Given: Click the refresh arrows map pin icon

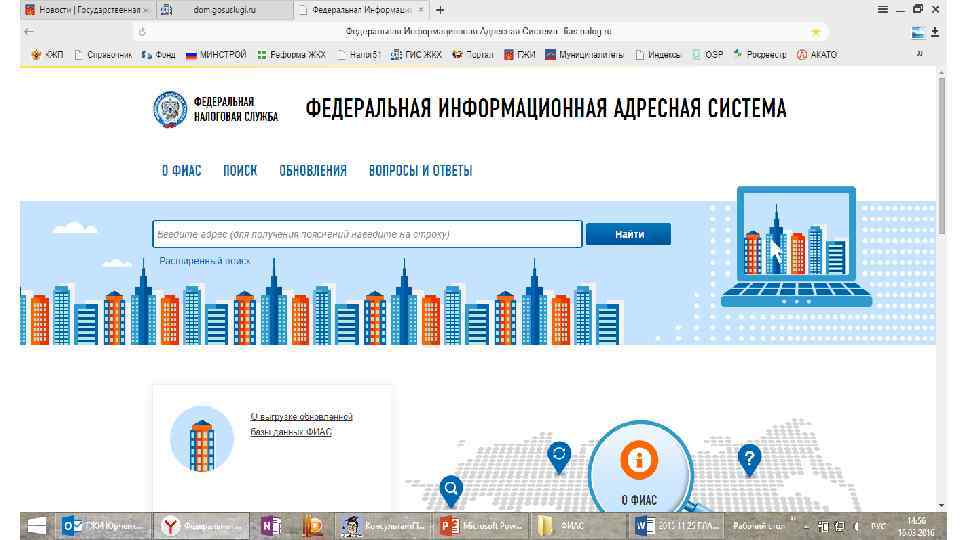Looking at the screenshot, I should click(x=558, y=457).
